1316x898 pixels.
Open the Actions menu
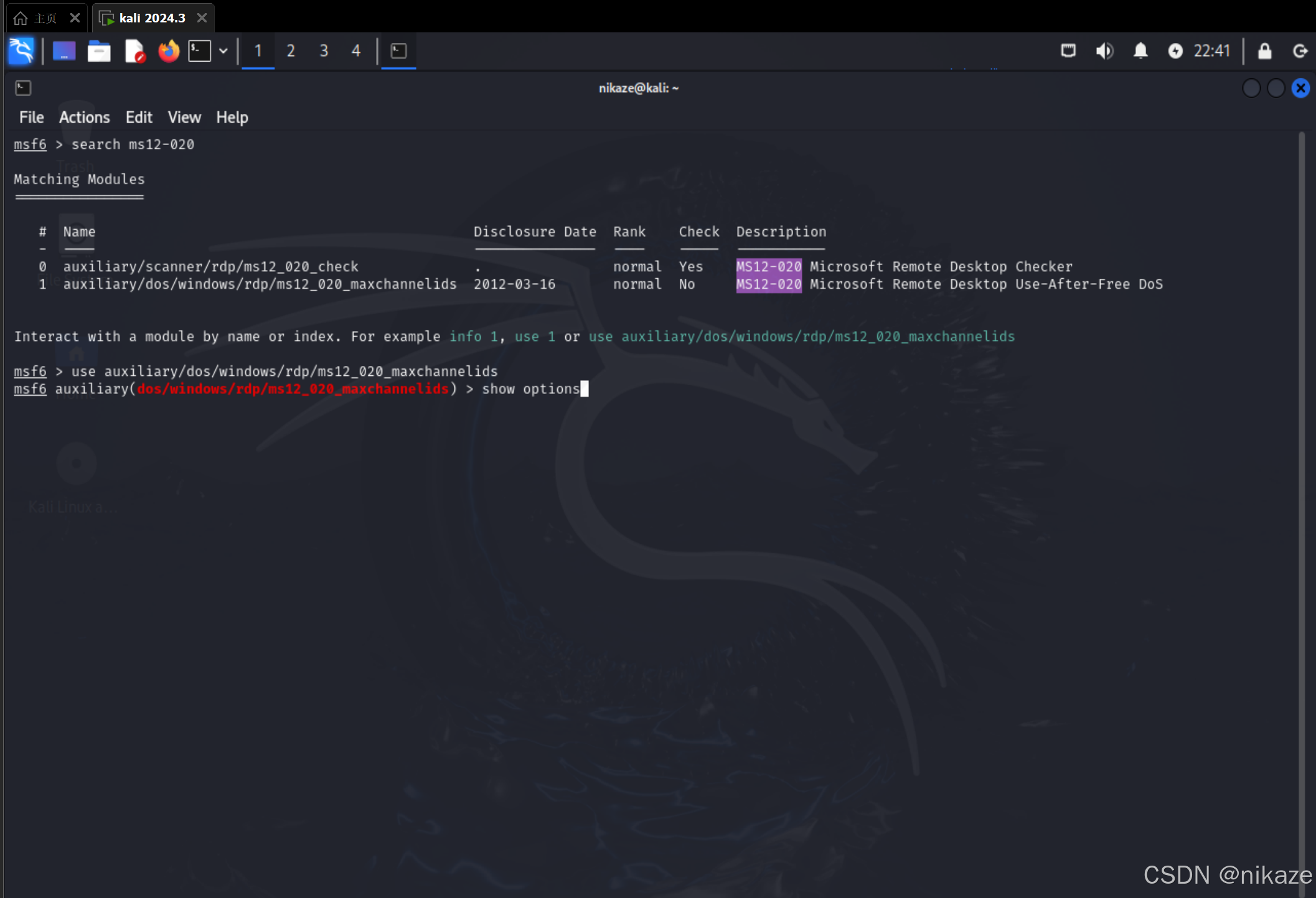tap(84, 118)
